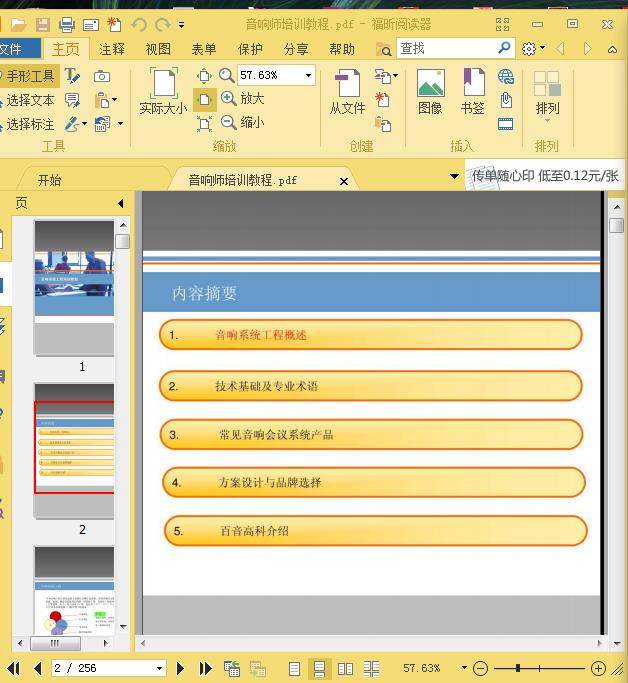628x683 pixels.
Task: Open the settings gear dropdown
Action: coord(533,48)
